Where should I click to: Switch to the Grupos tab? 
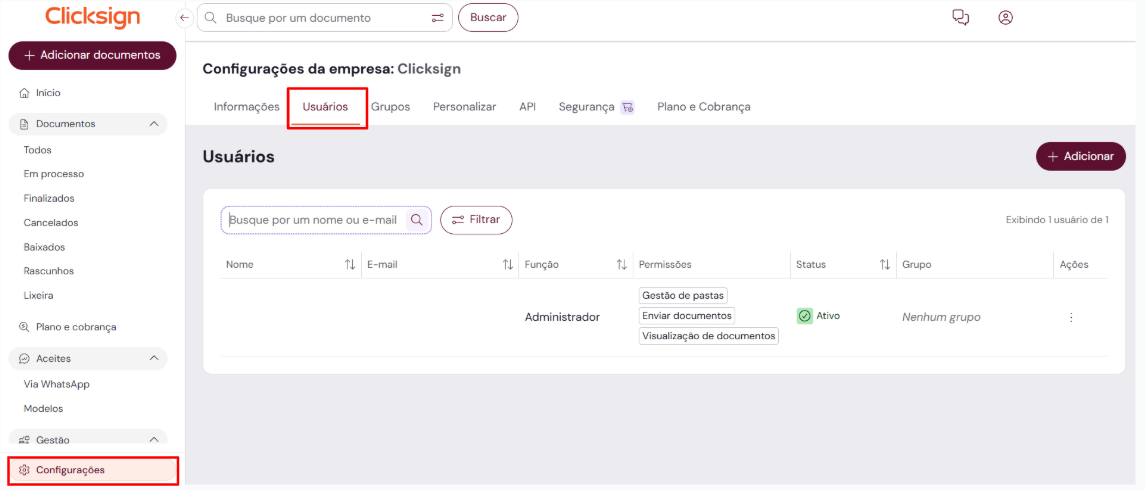[390, 107]
